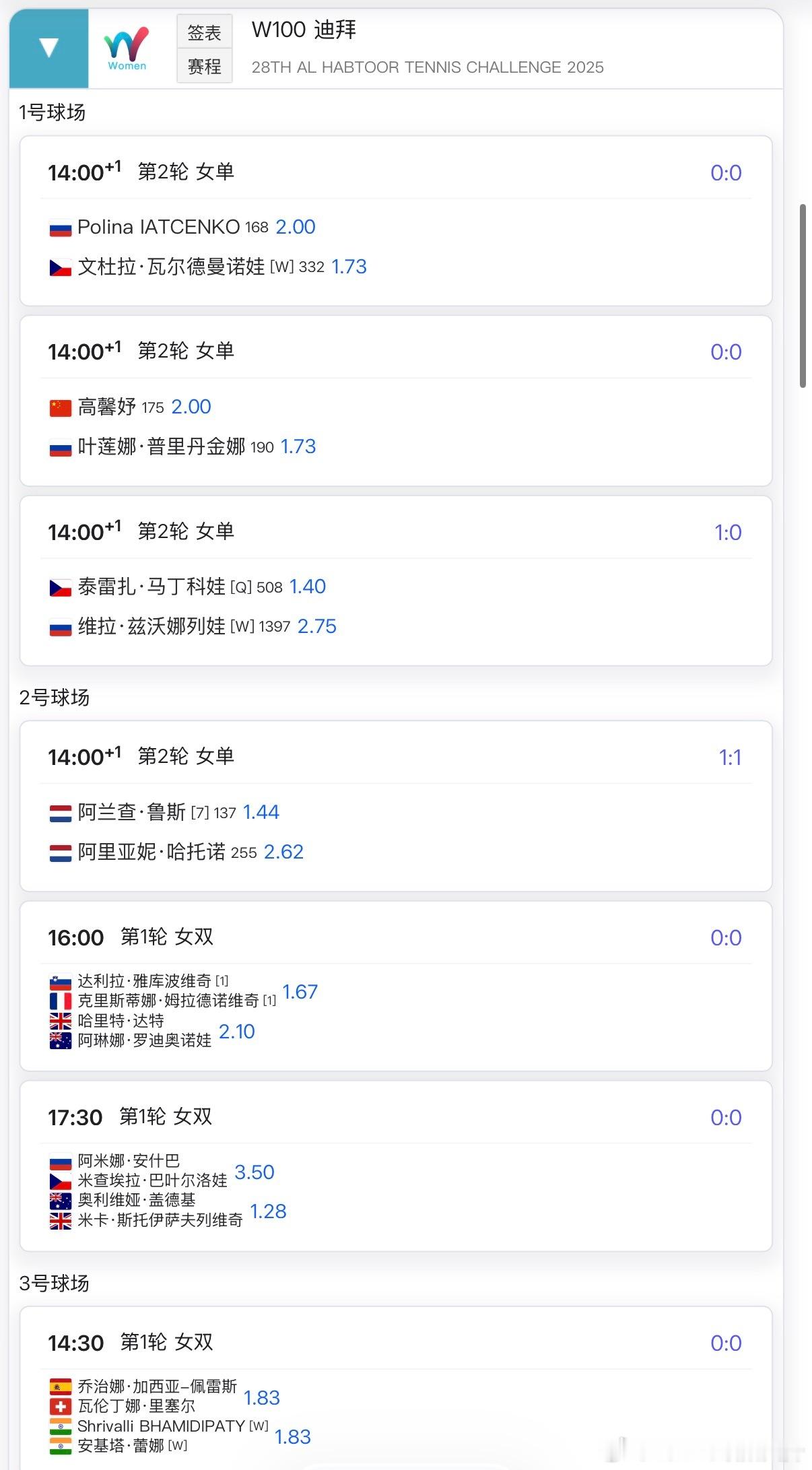Open player 阿里亚妮·哈托诺 profile name
Screen dimensions: 812x1470
point(151,852)
